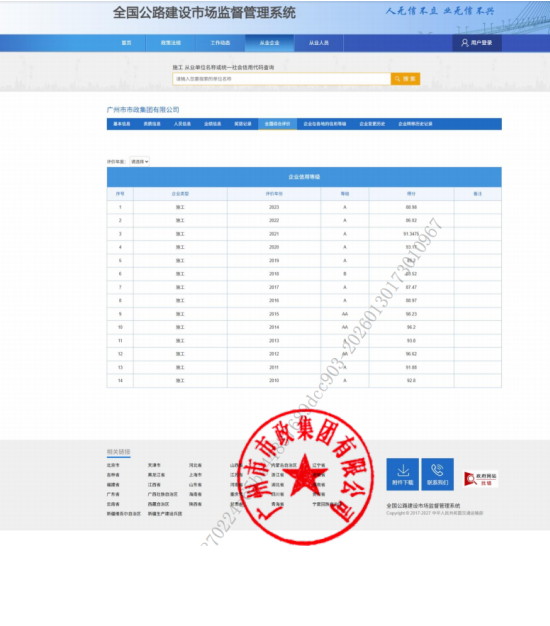The image size is (550, 626).
Task: Select the 全国综合评价 tab
Action: pyautogui.click(x=277, y=124)
